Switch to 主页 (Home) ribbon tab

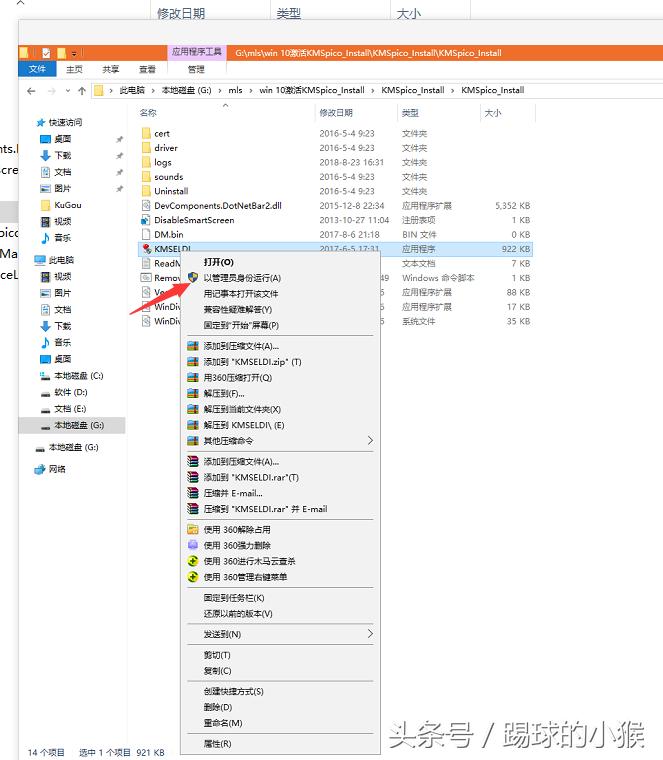pyautogui.click(x=74, y=69)
